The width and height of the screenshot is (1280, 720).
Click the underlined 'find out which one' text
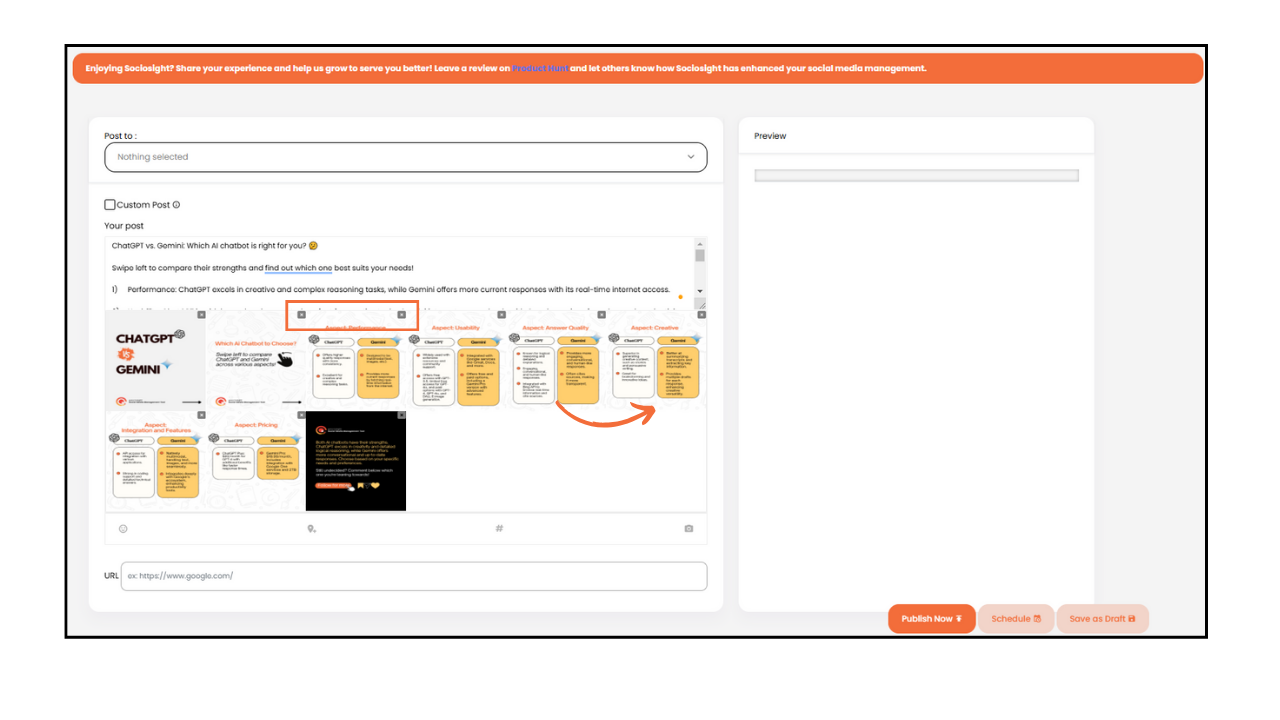pyautogui.click(x=298, y=268)
